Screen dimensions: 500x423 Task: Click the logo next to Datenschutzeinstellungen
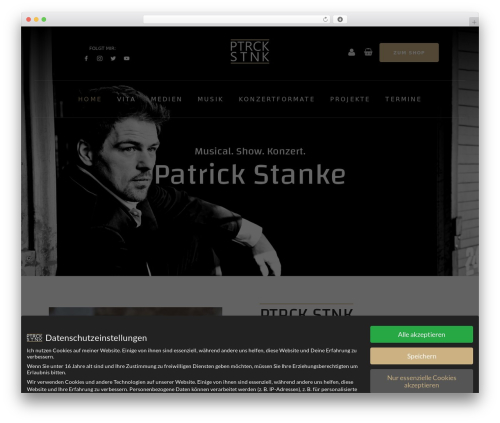tap(34, 338)
